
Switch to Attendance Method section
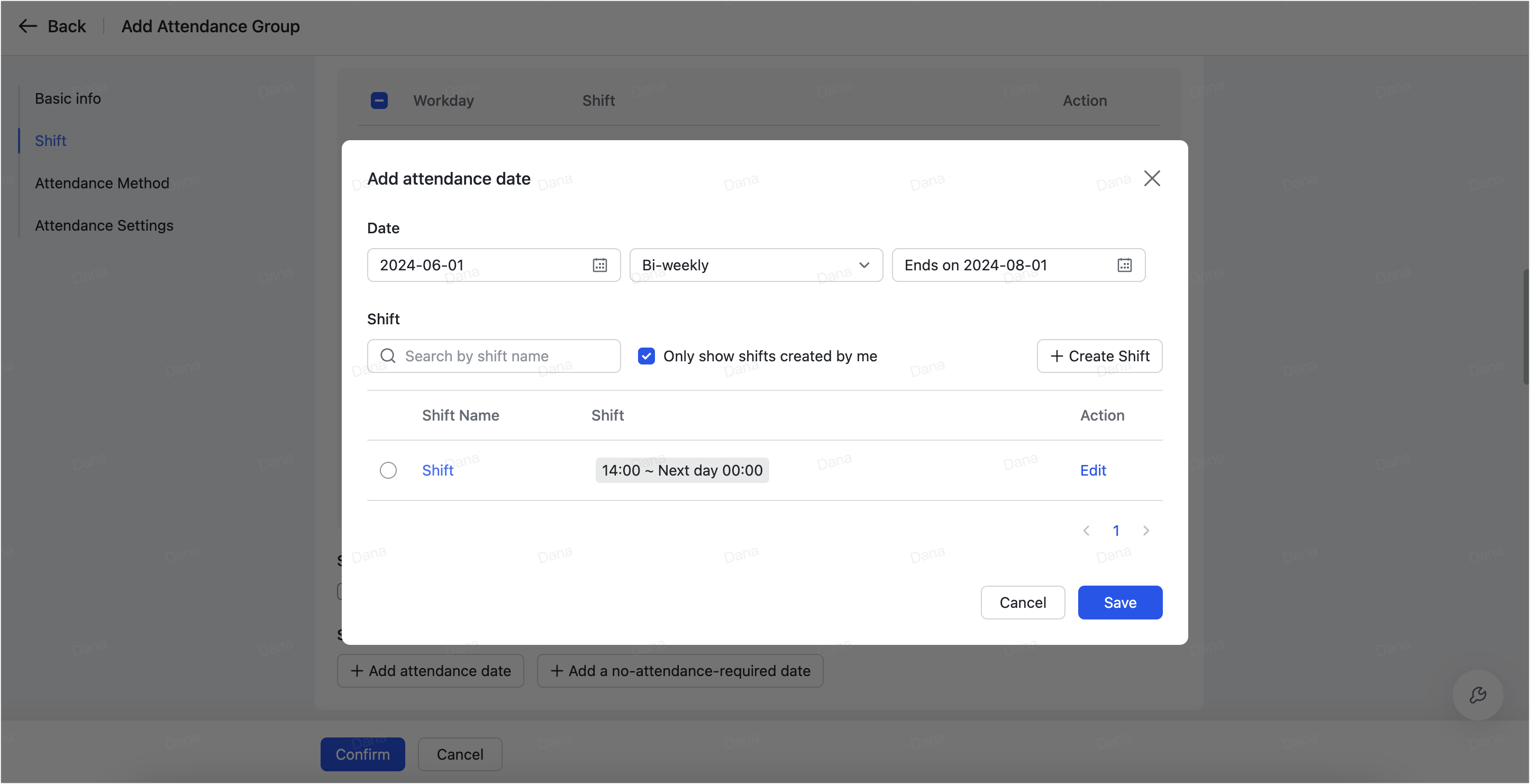click(x=102, y=183)
